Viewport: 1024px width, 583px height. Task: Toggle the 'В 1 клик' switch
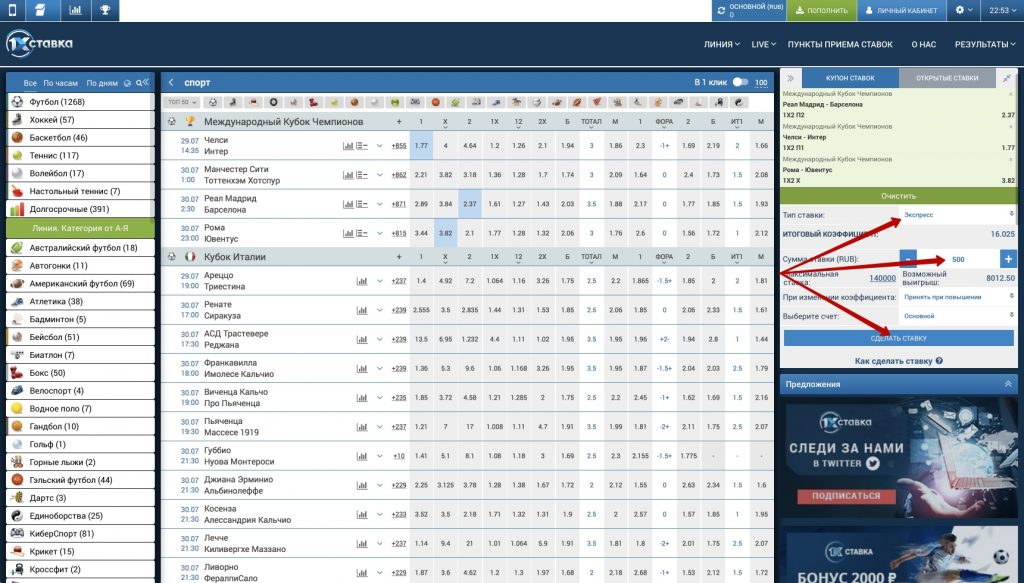click(740, 82)
